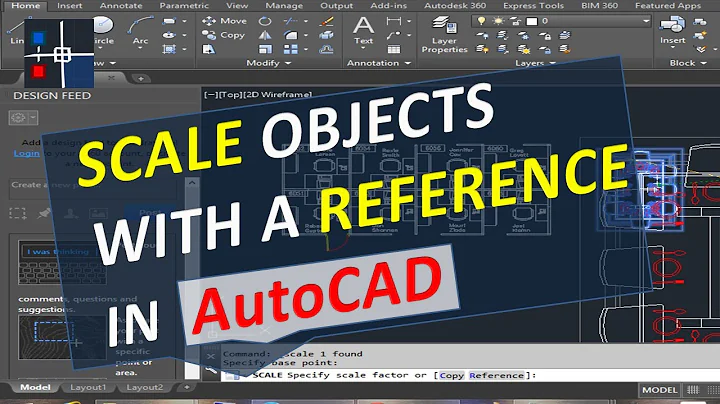720x404 pixels.
Task: Select the Hatch tool in Draw panel
Action: pyautogui.click(x=169, y=49)
